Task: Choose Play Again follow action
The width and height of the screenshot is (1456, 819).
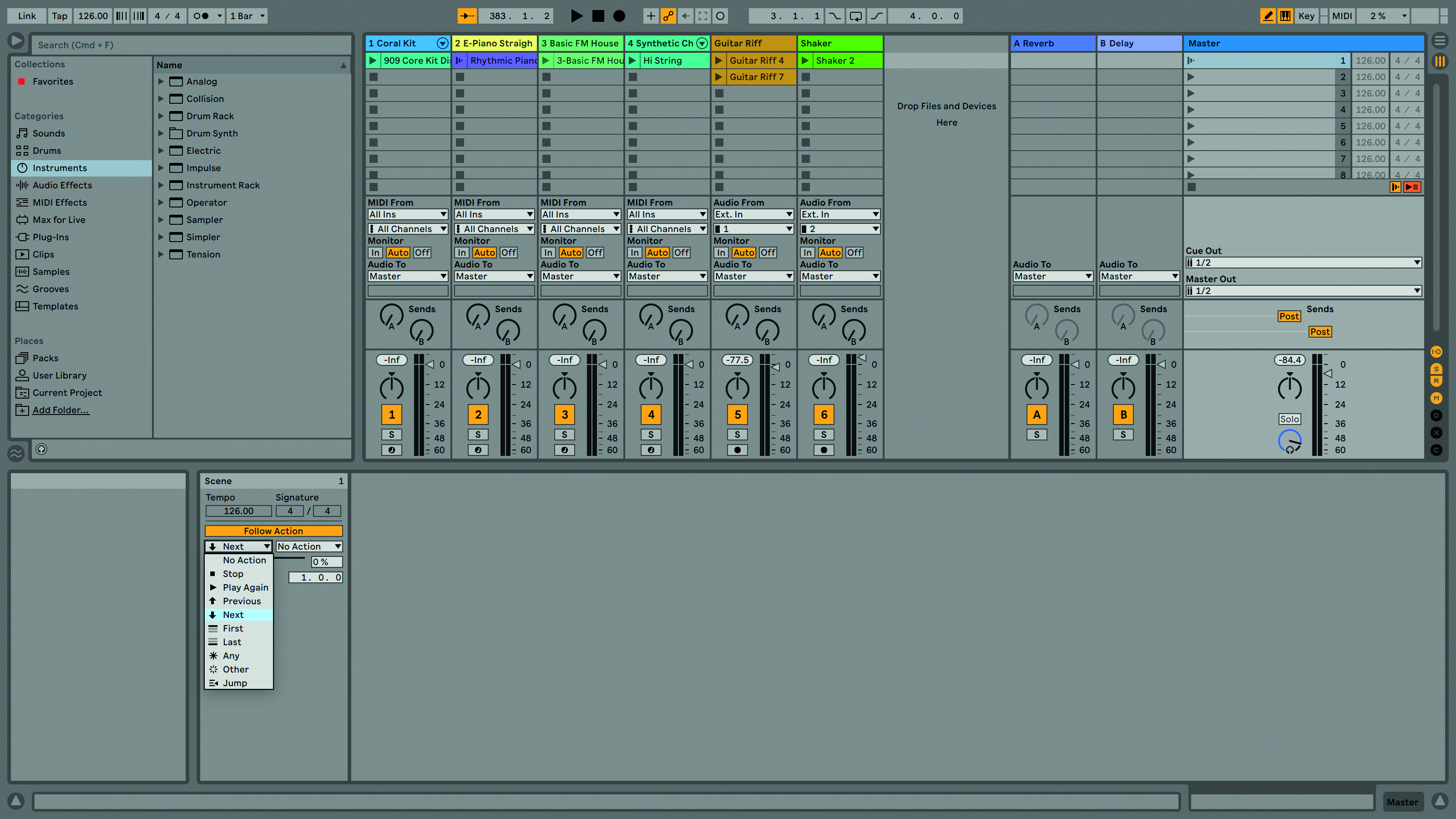Action: [x=239, y=587]
